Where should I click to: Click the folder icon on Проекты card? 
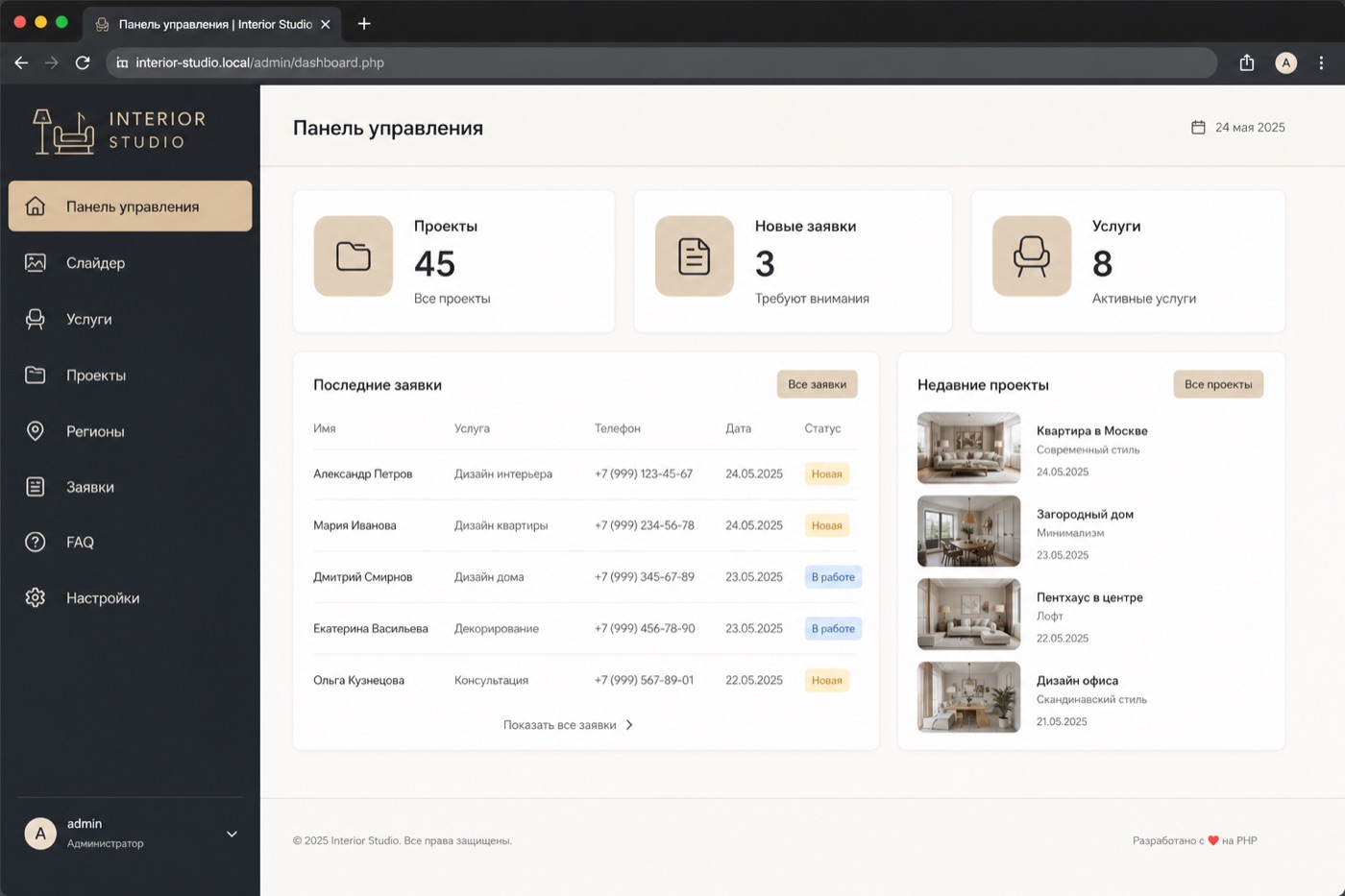(354, 256)
